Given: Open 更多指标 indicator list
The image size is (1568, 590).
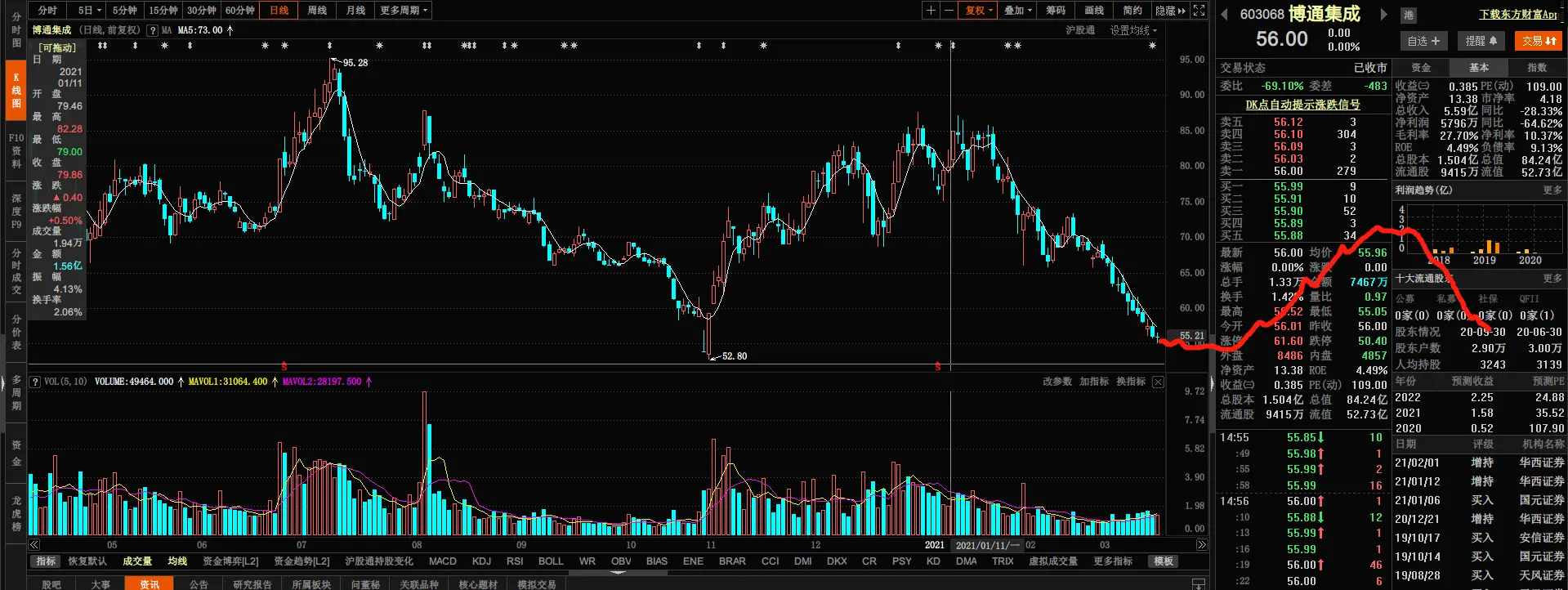Looking at the screenshot, I should click(1113, 561).
